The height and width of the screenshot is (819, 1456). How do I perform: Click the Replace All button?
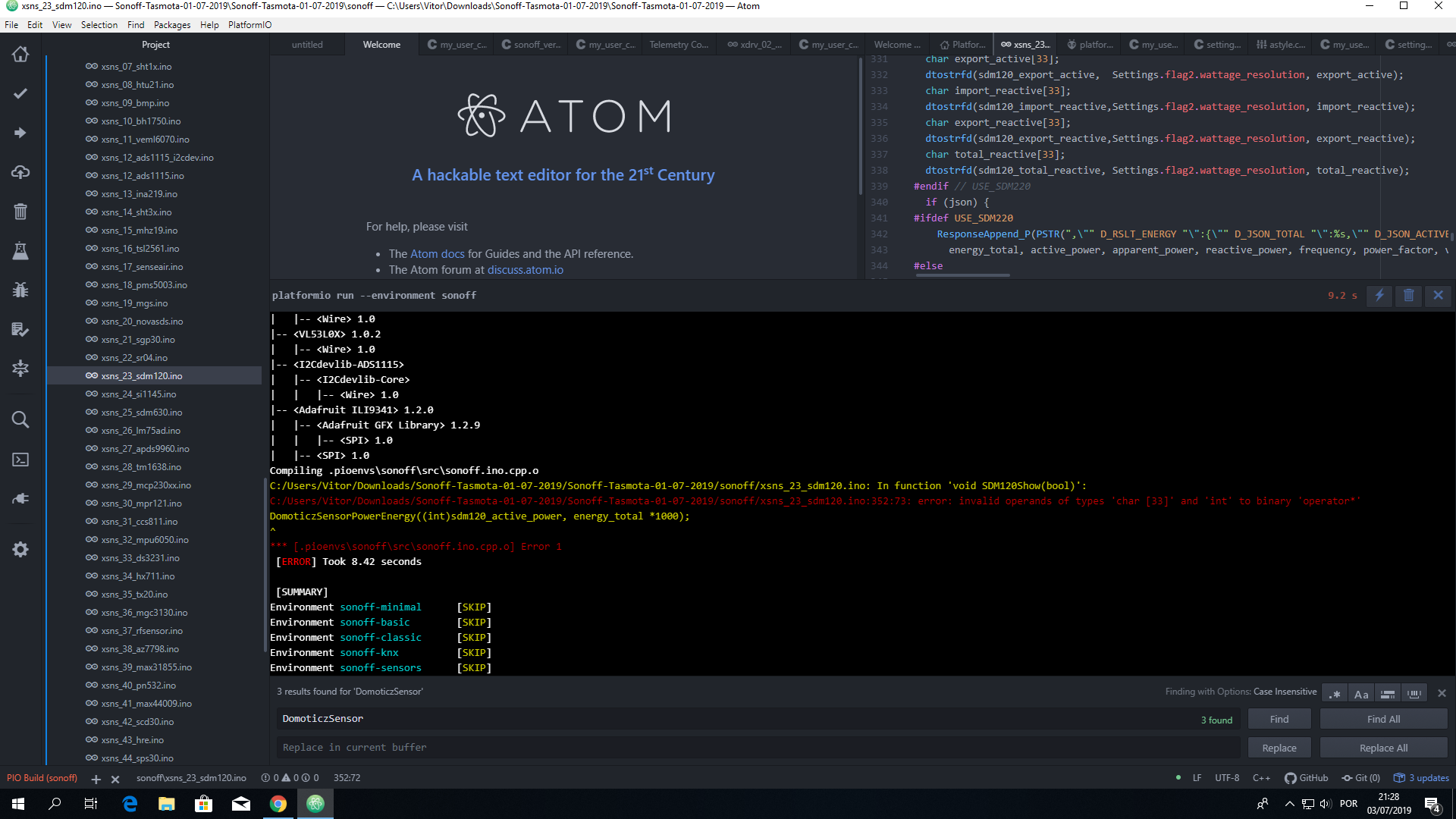[x=1382, y=747]
